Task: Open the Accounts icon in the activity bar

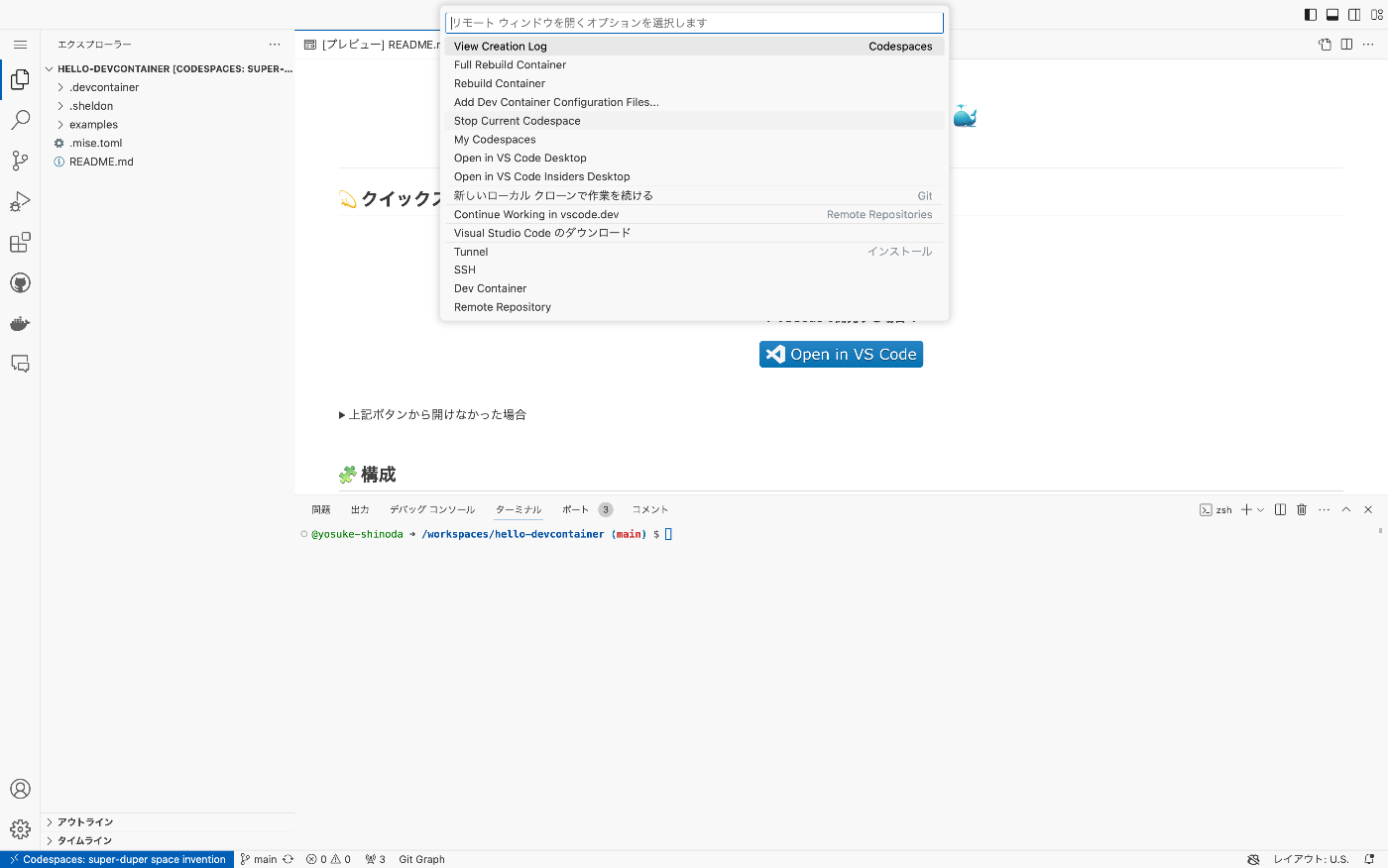Action: pyautogui.click(x=20, y=789)
